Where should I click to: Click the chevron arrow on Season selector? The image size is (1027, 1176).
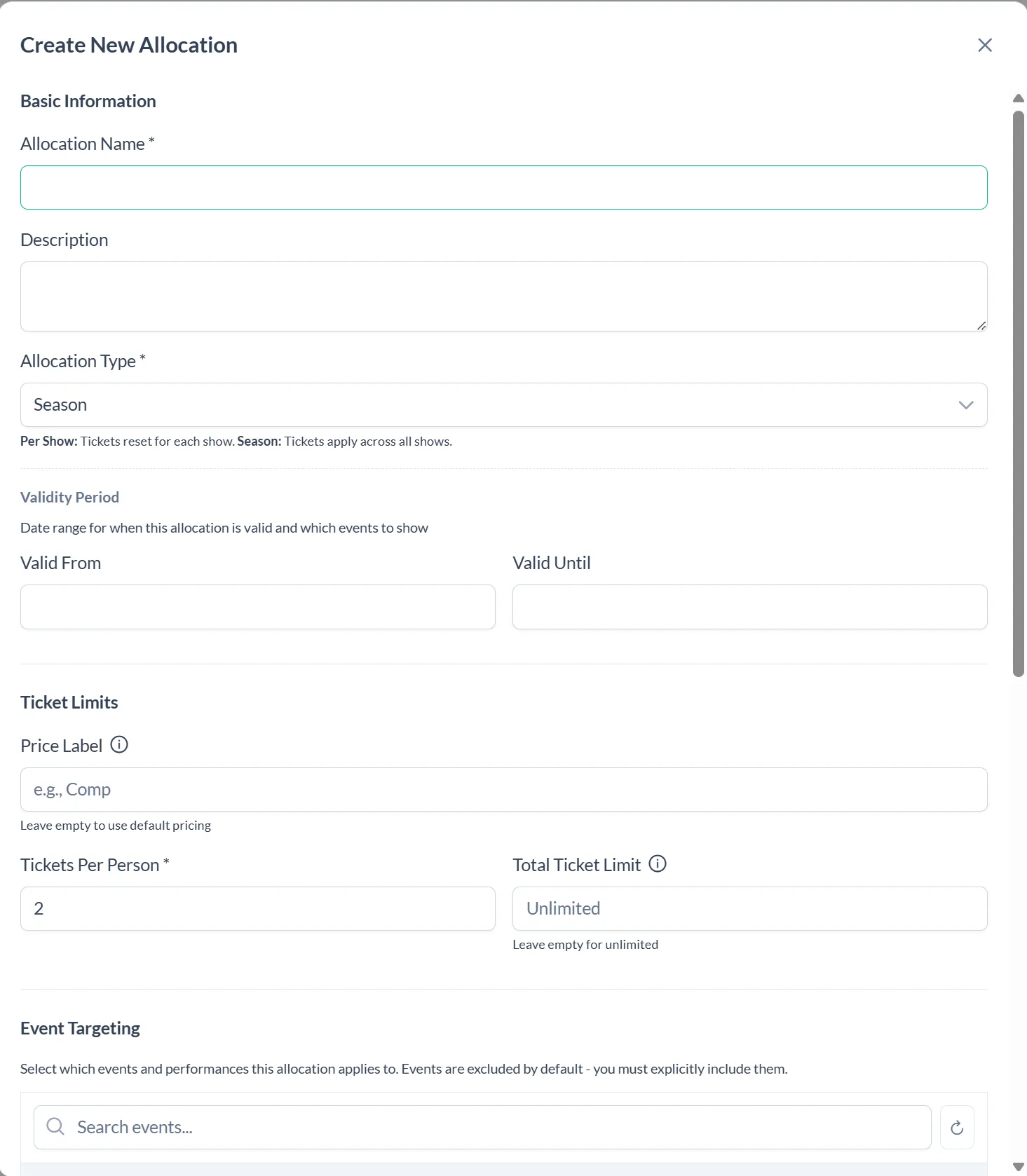click(x=966, y=405)
